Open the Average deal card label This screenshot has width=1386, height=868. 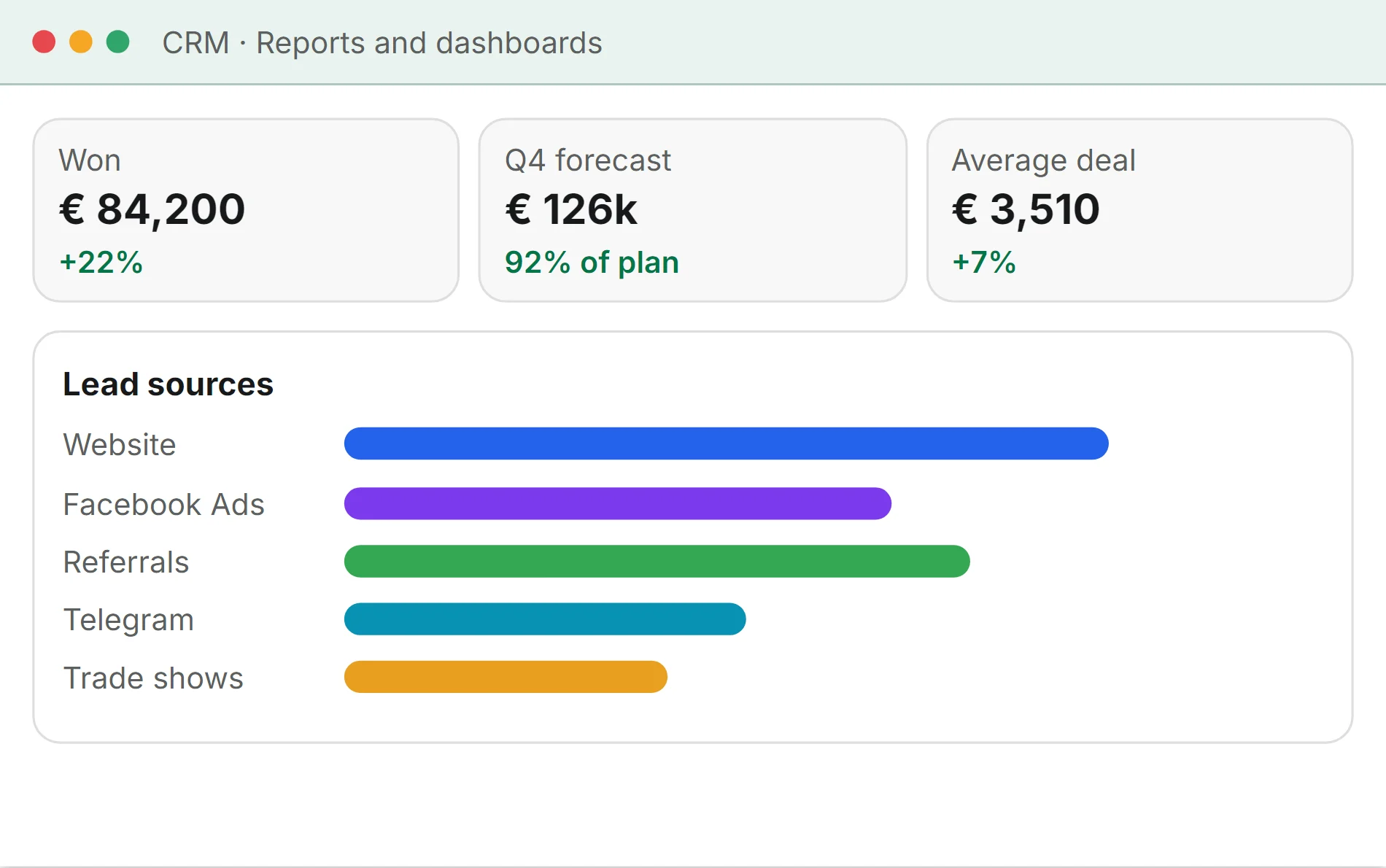pyautogui.click(x=1044, y=160)
